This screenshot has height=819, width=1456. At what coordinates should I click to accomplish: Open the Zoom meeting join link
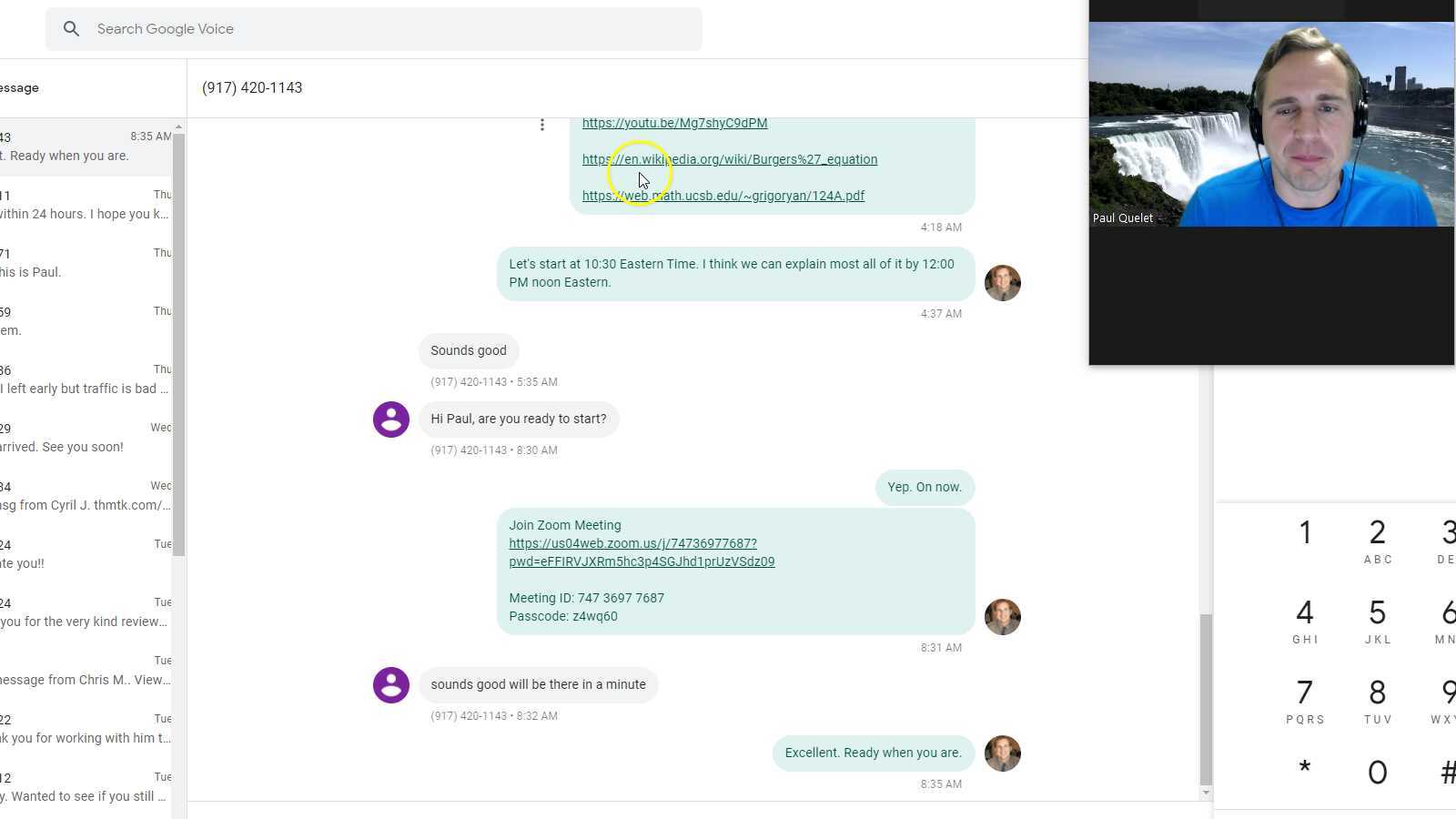coord(642,552)
